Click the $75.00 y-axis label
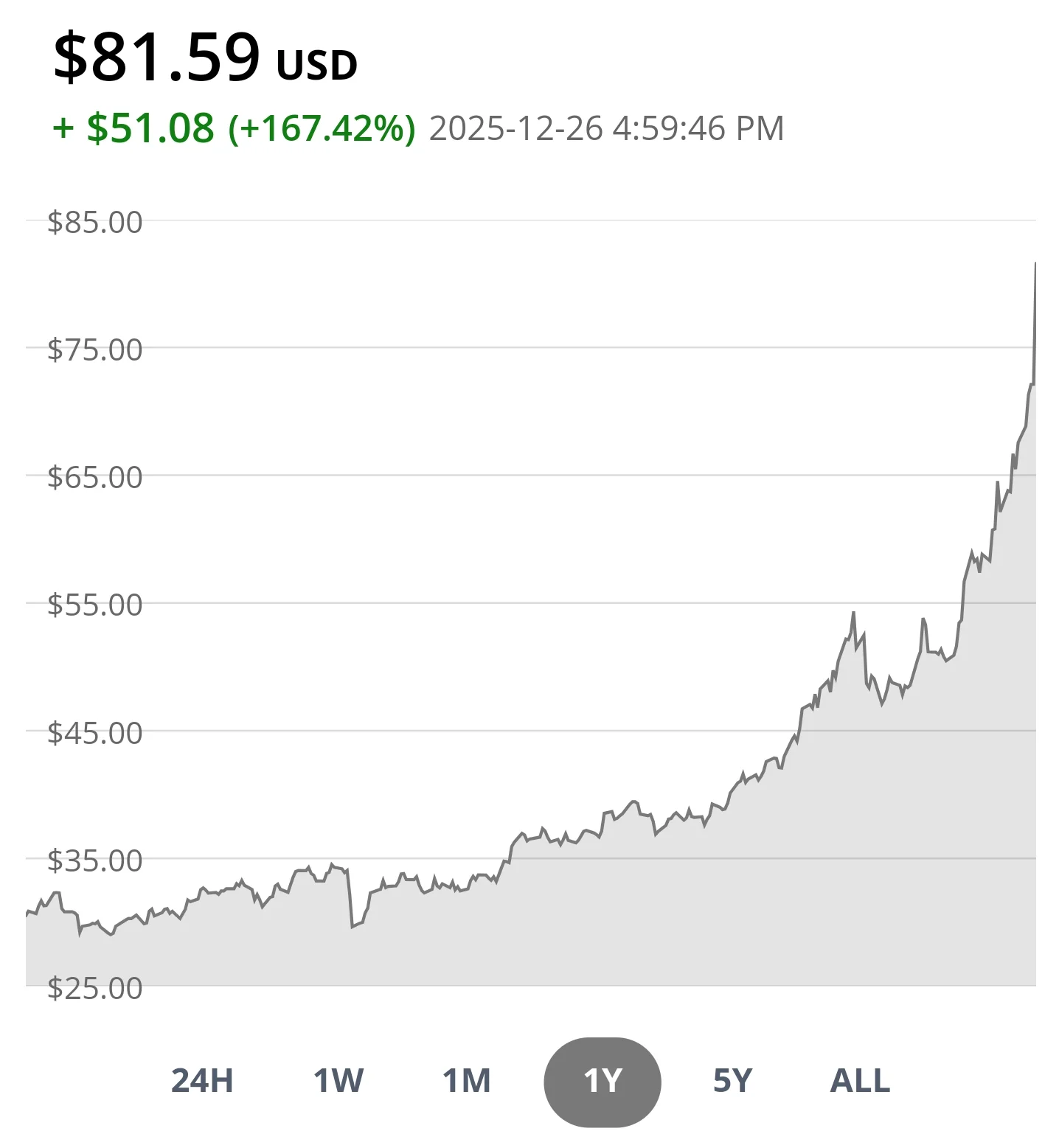This screenshot has height=1148, width=1059. (94, 349)
